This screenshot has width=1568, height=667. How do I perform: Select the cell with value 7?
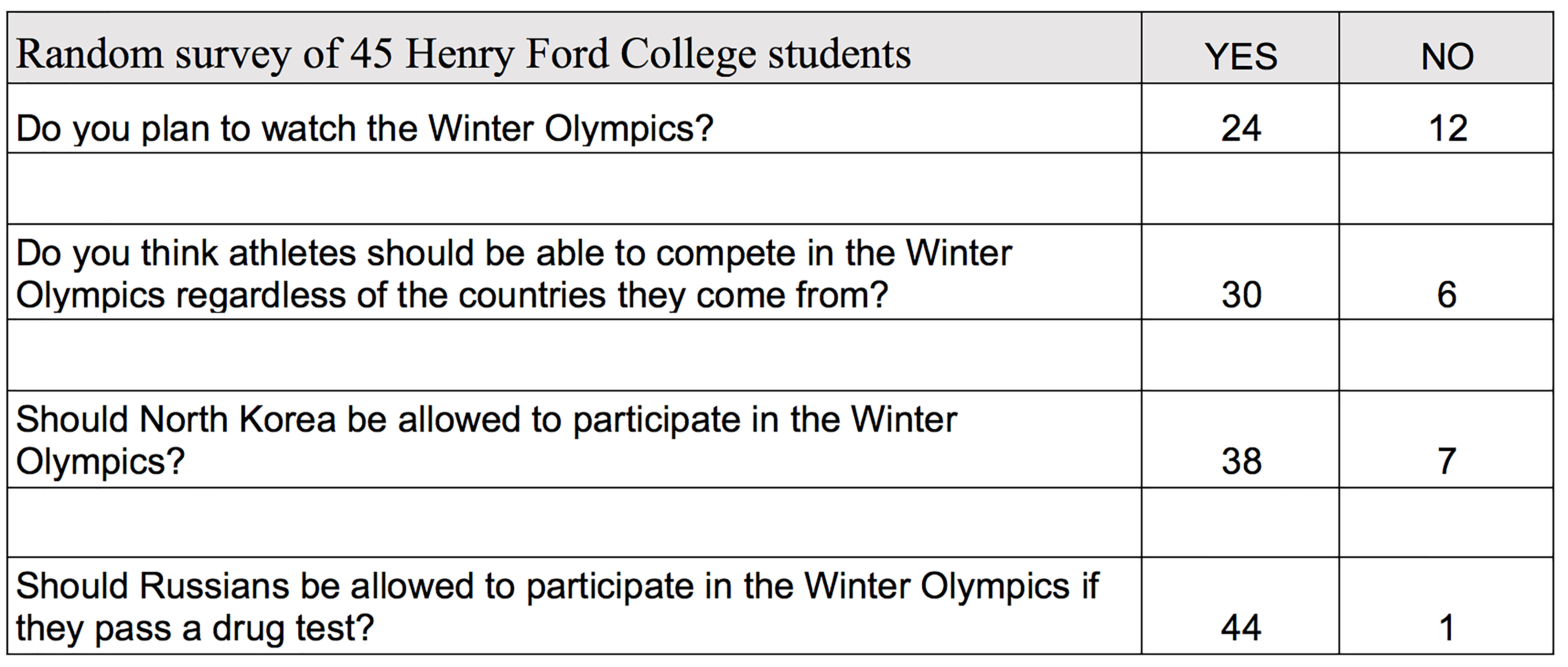click(1447, 439)
